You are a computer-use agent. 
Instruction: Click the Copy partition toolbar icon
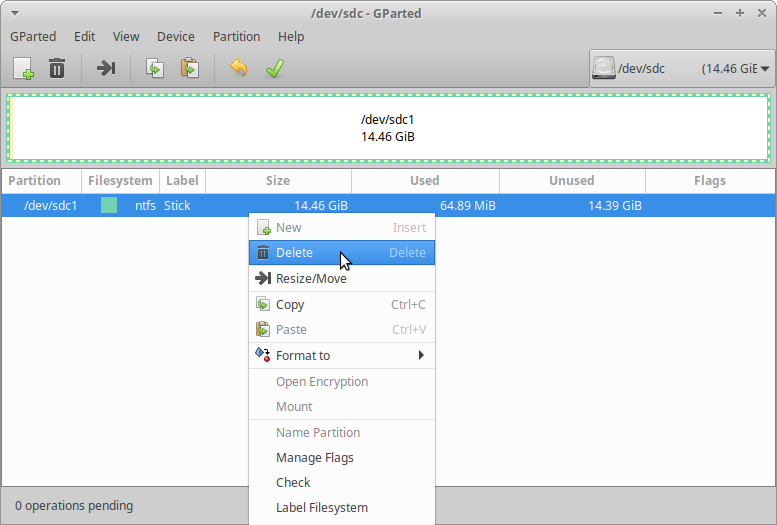pyautogui.click(x=155, y=68)
